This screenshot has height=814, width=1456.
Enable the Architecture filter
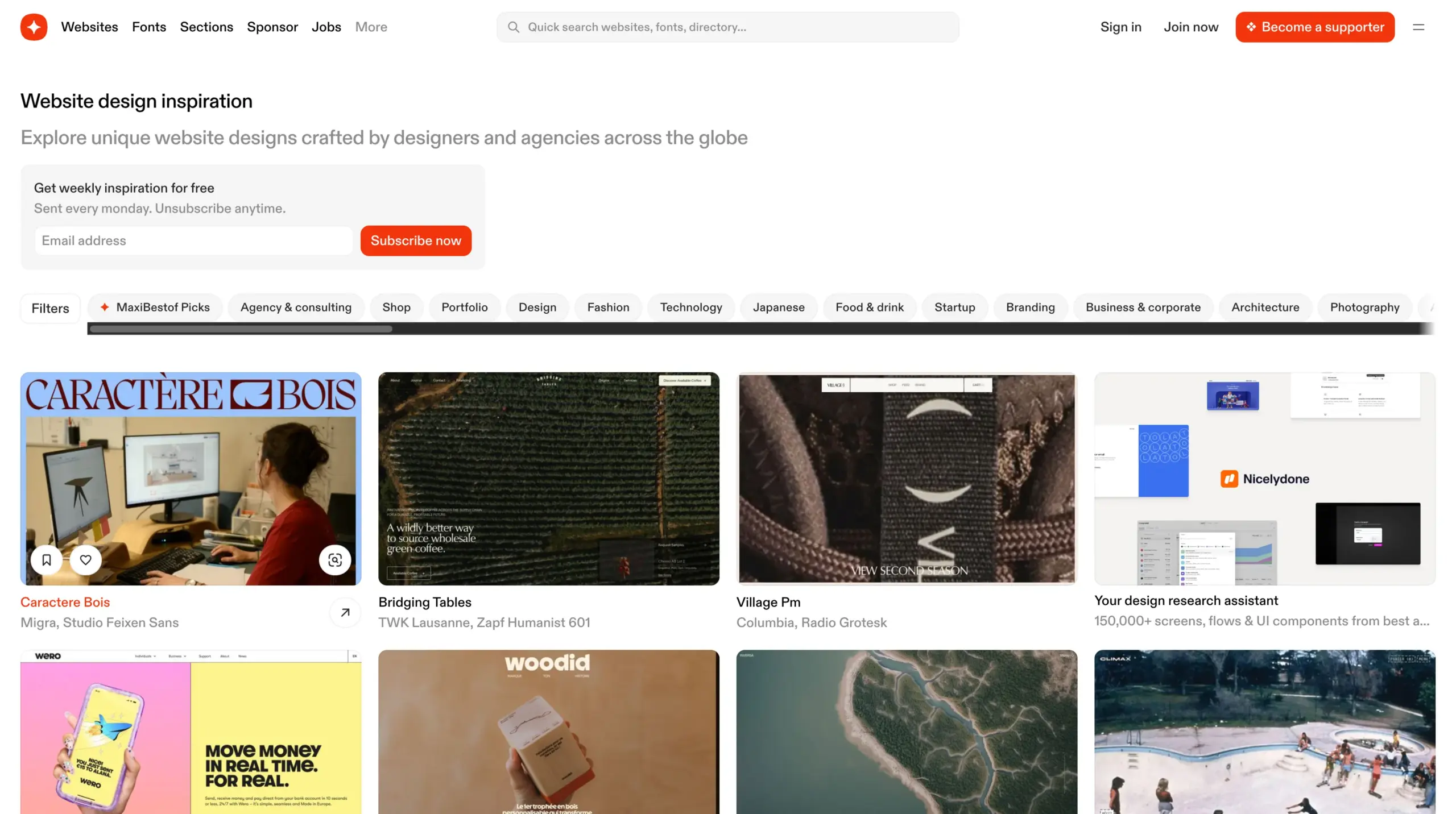point(1265,307)
